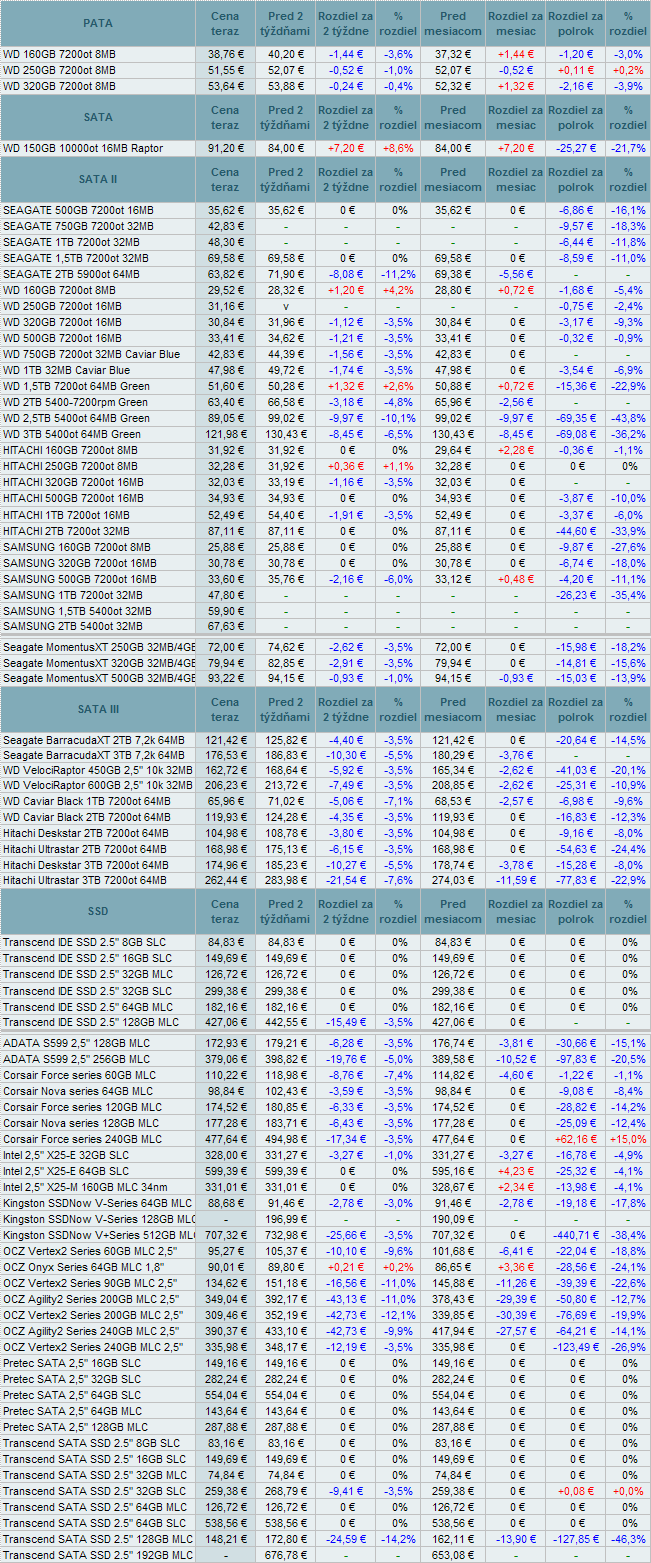Viewport: 651px width, 1563px height.
Task: Click the 206,23 € VelociRaptor price
Action: click(x=226, y=787)
